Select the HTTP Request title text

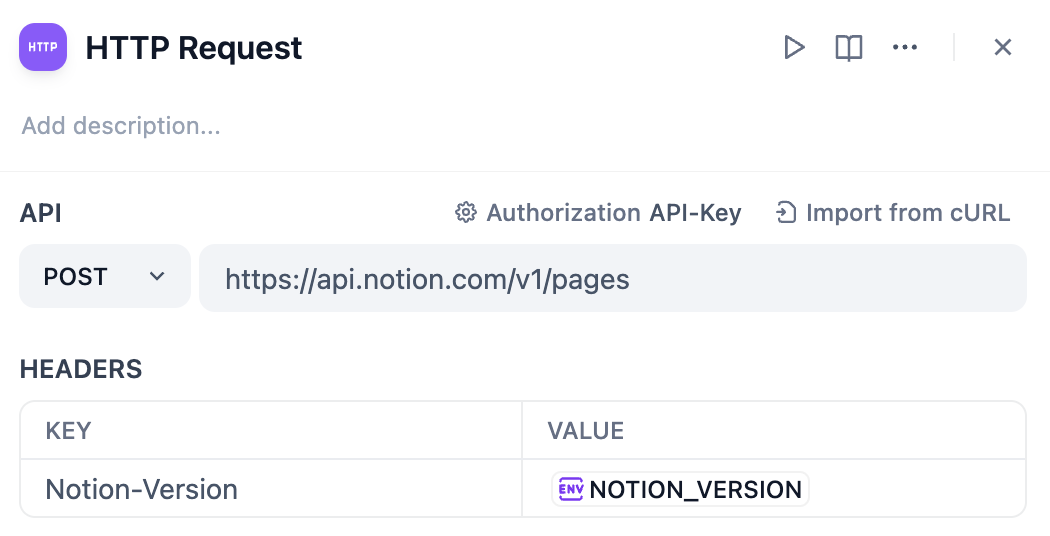point(194,48)
